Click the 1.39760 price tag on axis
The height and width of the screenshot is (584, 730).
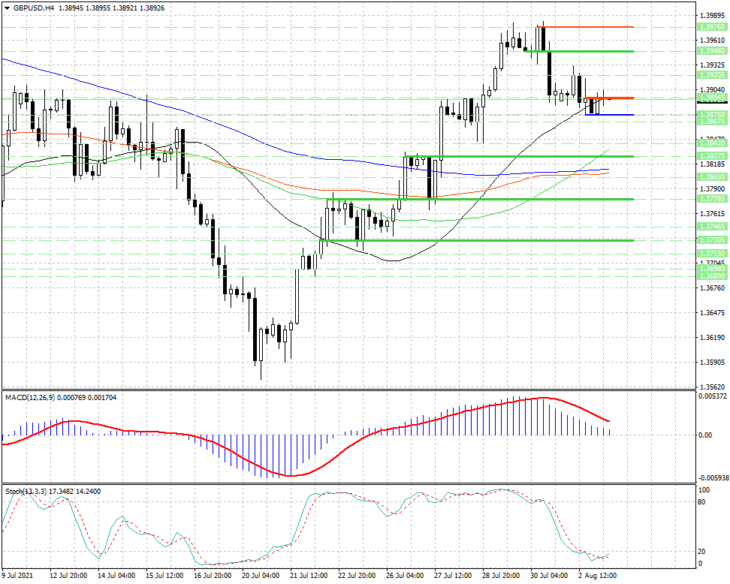pos(712,27)
